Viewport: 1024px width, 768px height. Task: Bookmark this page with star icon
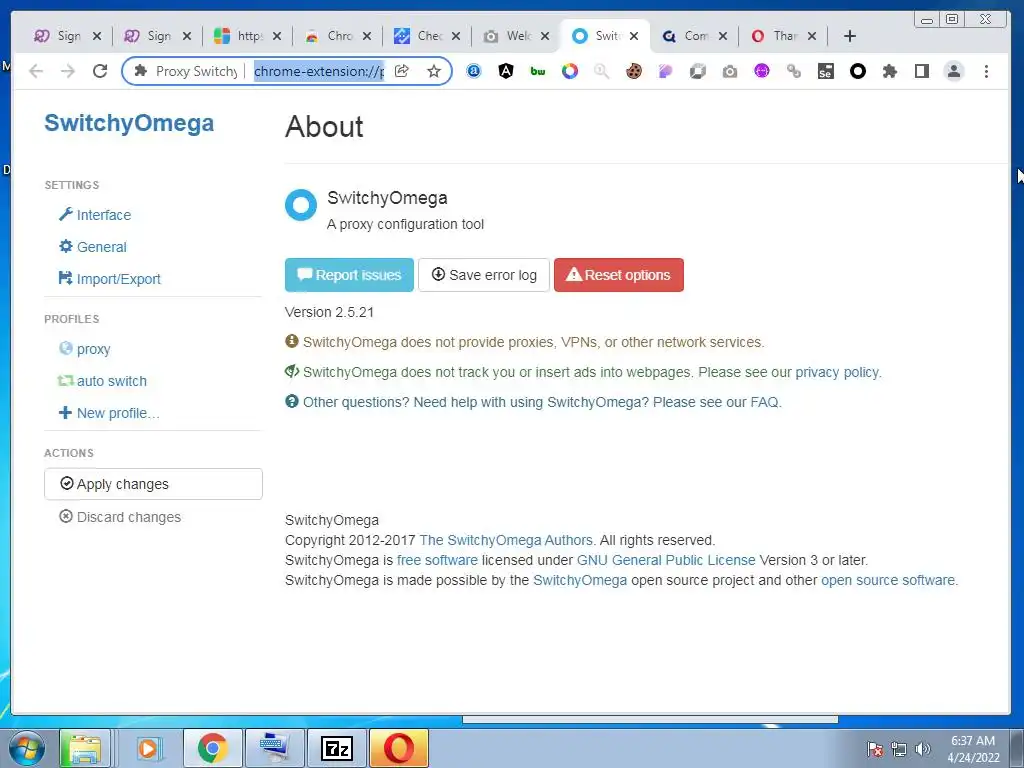tap(434, 71)
